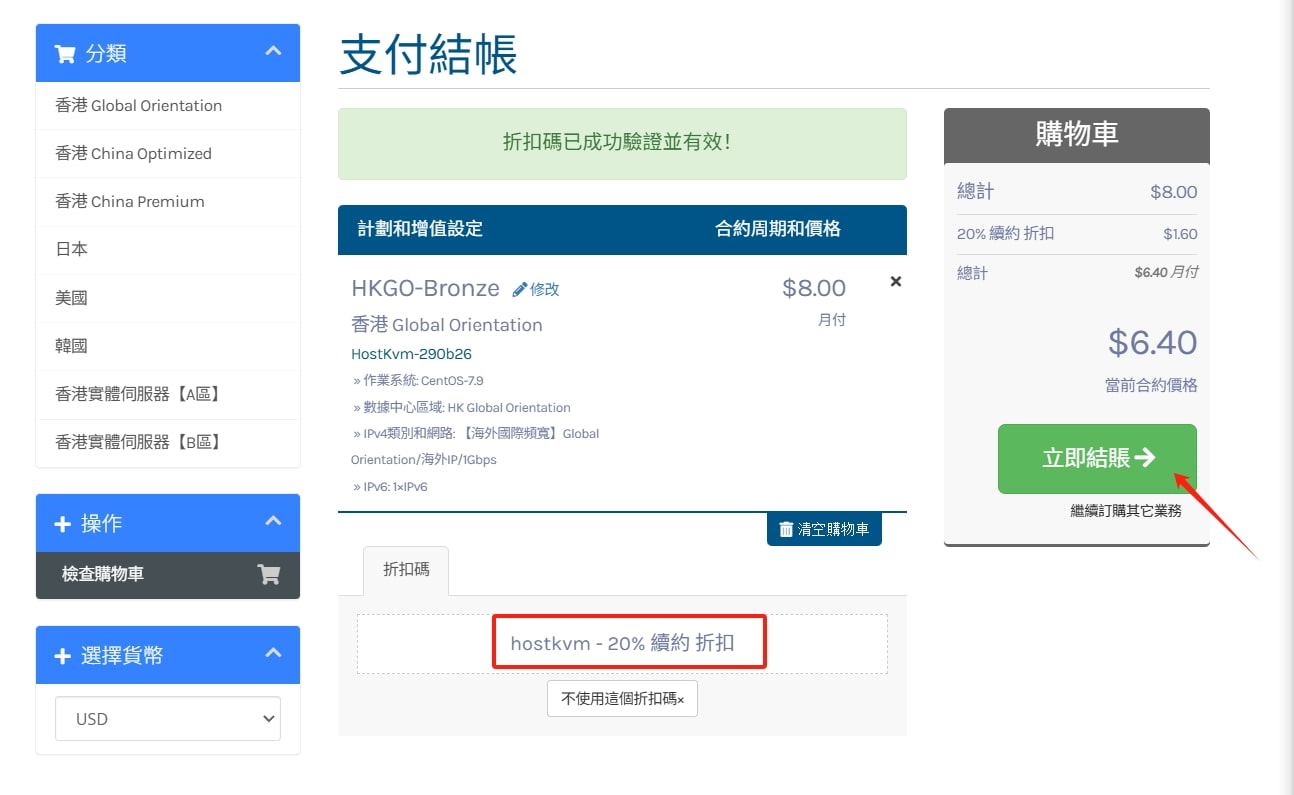Click the pencil edit icon beside HKGO-Bronze
This screenshot has height=795, width=1294.
click(521, 288)
